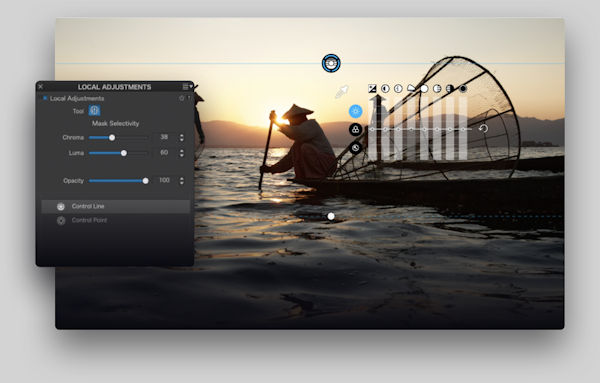The image size is (600, 383).
Task: Select the Exposure equalizer icon
Action: (372, 89)
